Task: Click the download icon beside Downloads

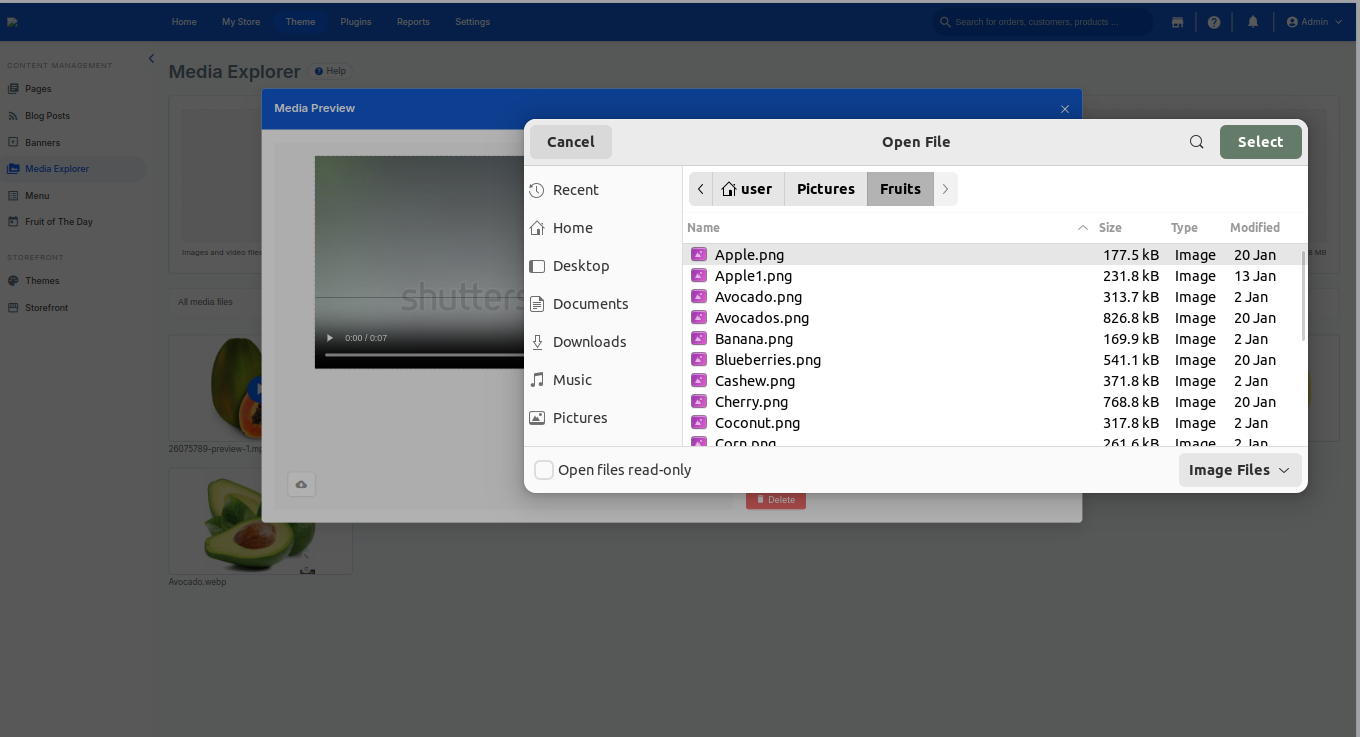Action: [x=537, y=342]
